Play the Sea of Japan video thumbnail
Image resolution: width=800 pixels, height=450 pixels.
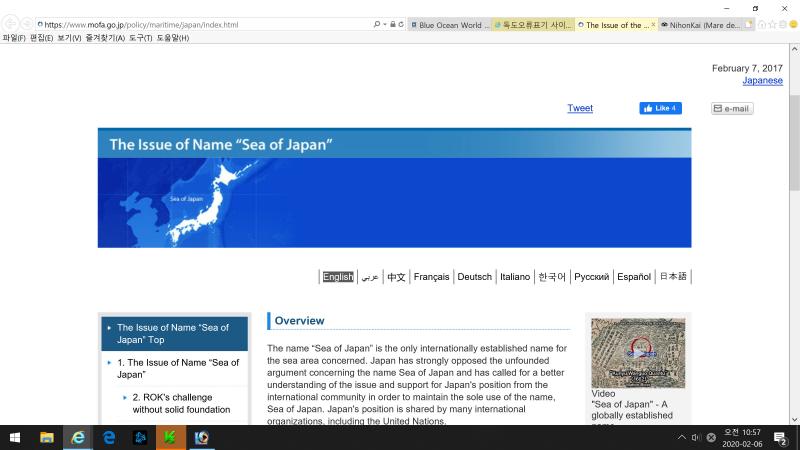point(637,352)
